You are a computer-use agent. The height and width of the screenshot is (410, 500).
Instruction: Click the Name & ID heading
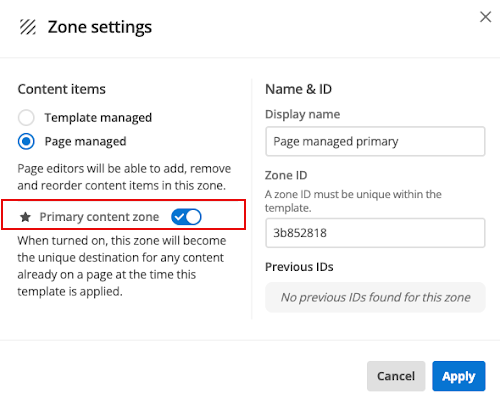click(x=298, y=89)
